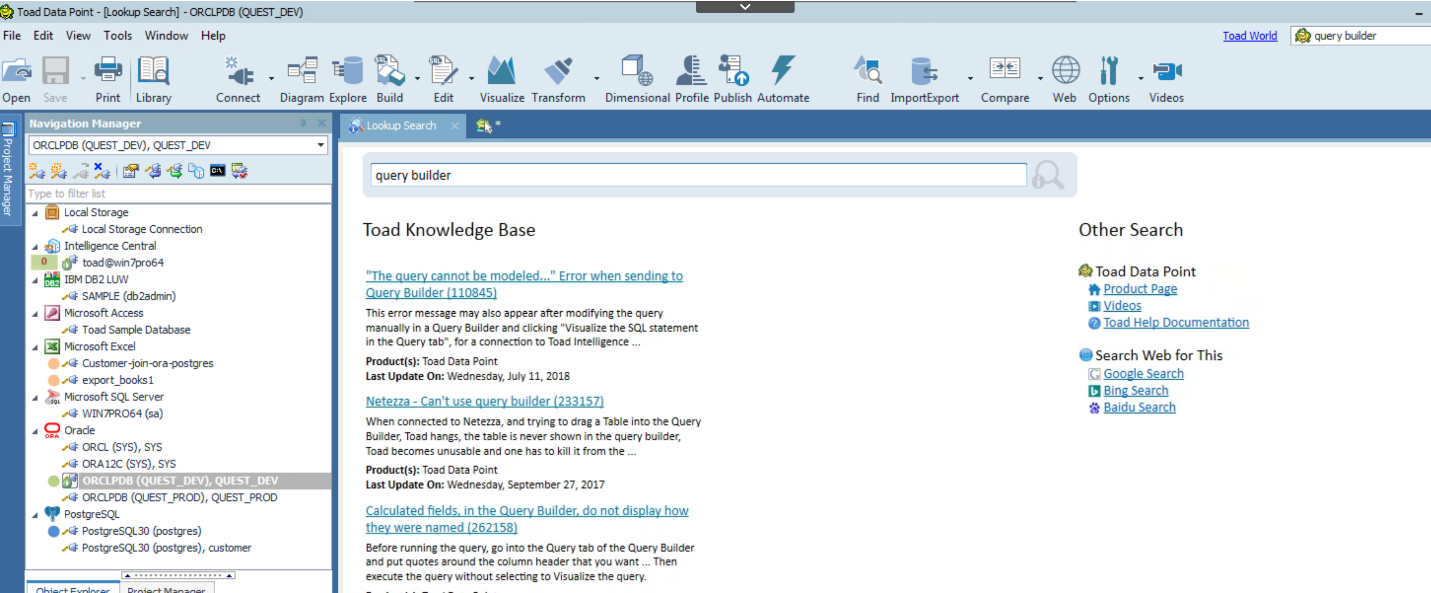Screen dimensions: 1431x593
Task: Open the Tools menu
Action: [118, 35]
